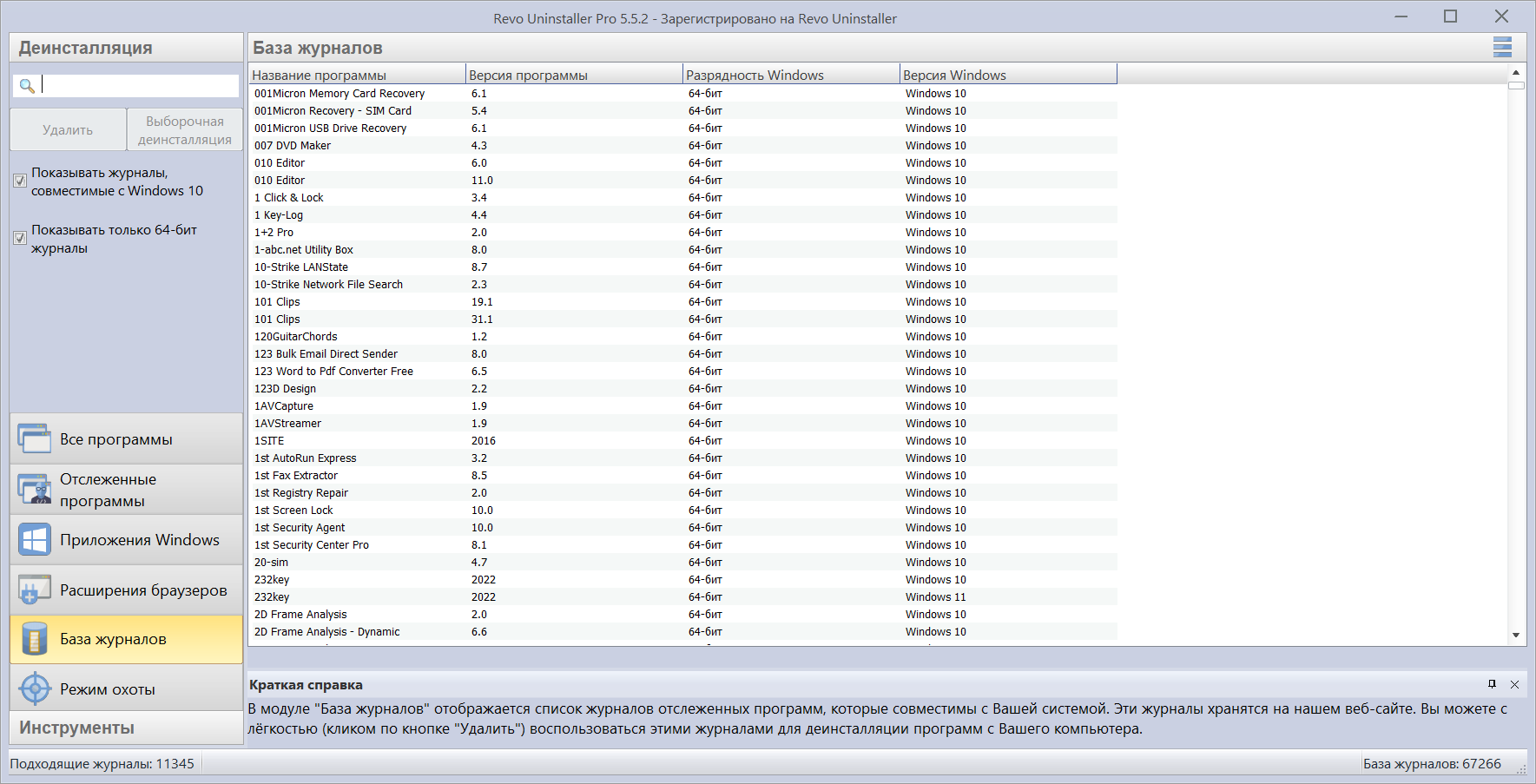1536x784 pixels.
Task: Select 123 Word to Pdf Converter Free
Action: pos(682,372)
